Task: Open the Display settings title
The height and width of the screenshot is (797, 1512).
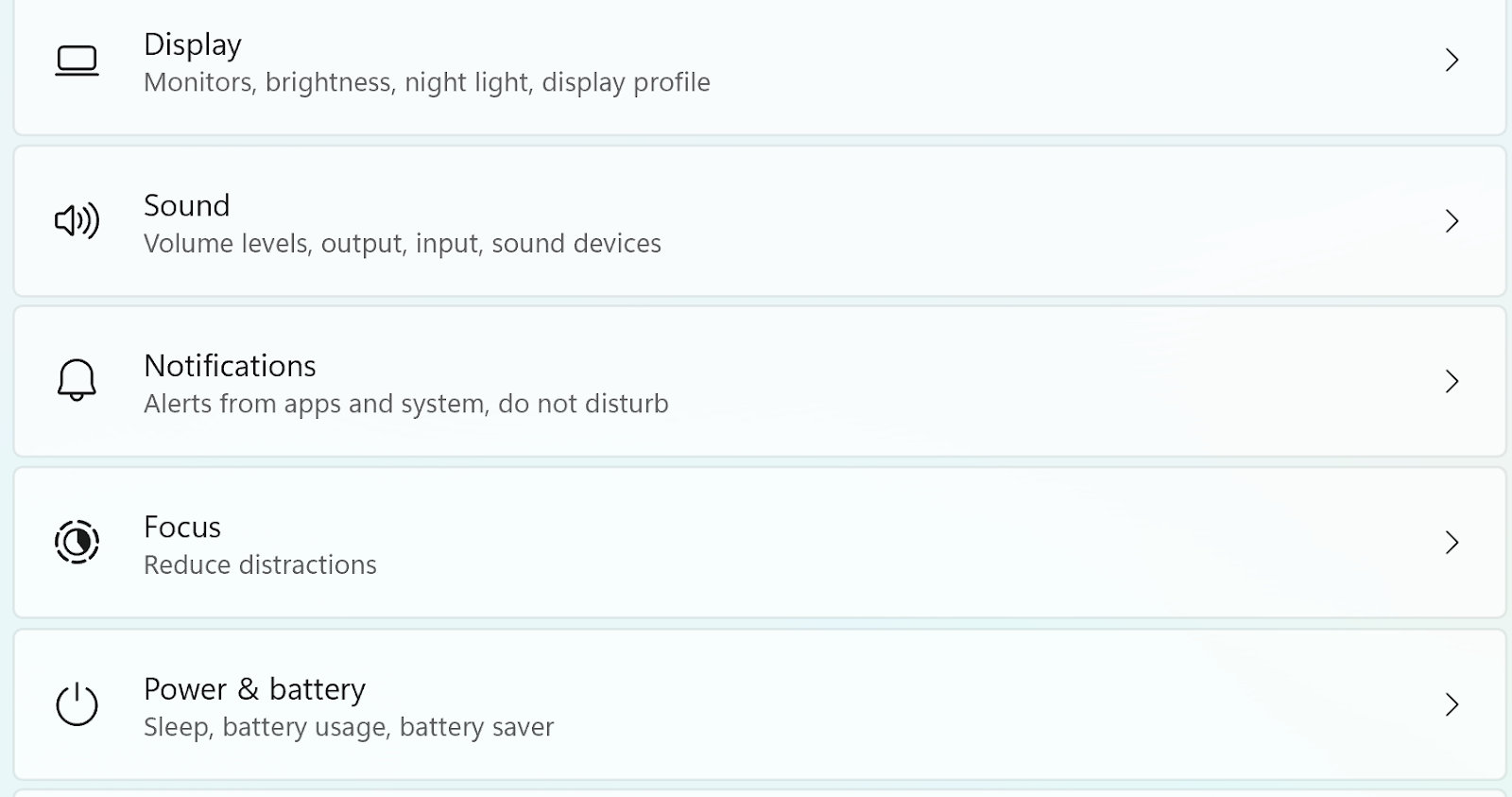Action: [x=193, y=44]
